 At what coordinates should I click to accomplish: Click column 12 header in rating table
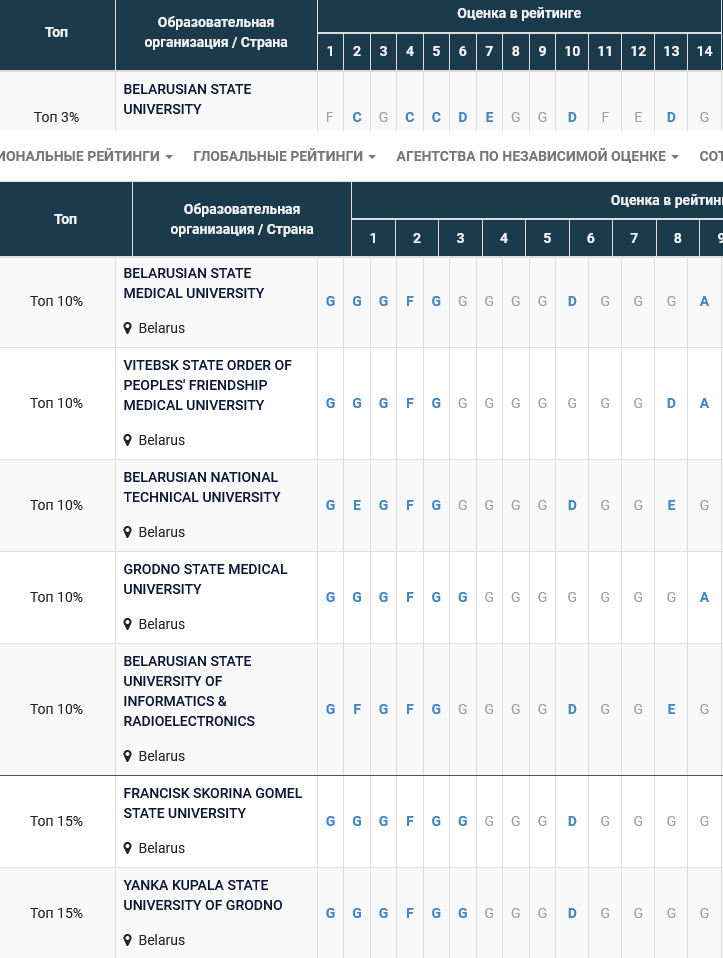638,51
